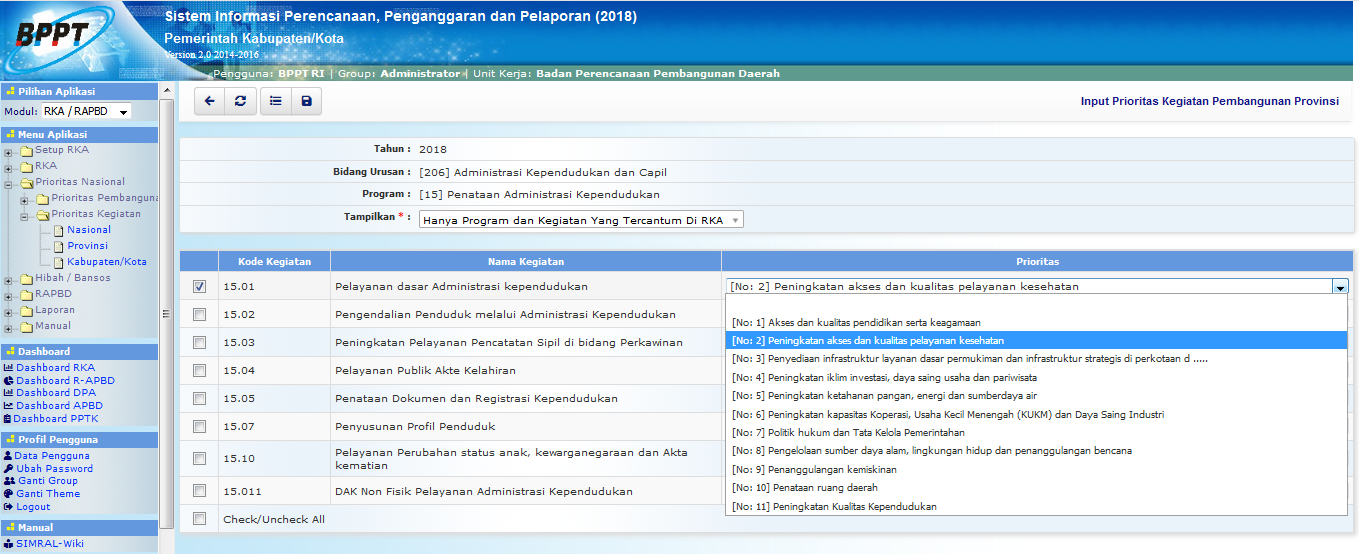The height and width of the screenshot is (554, 1359).
Task: Tick the checkbox for kegiatan 15.04
Action: coord(200,371)
